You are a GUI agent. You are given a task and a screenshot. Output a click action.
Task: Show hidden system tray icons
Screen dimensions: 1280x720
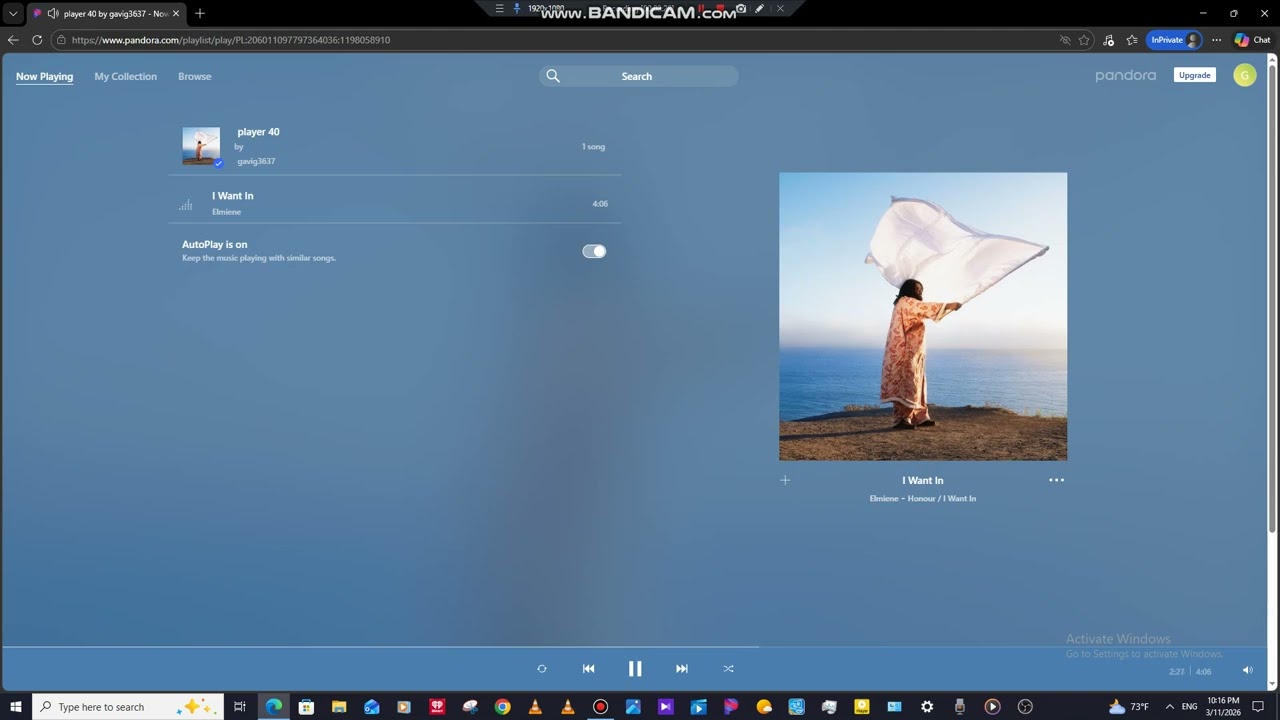1169,707
